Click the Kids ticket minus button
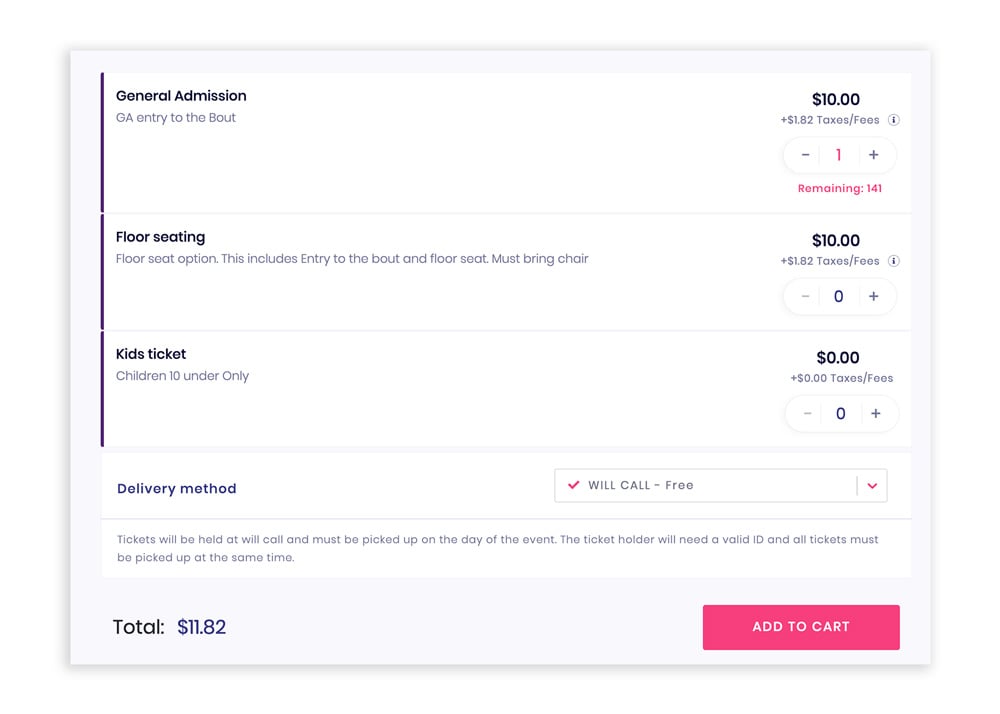Viewport: 1000px width, 714px height. coord(807,414)
